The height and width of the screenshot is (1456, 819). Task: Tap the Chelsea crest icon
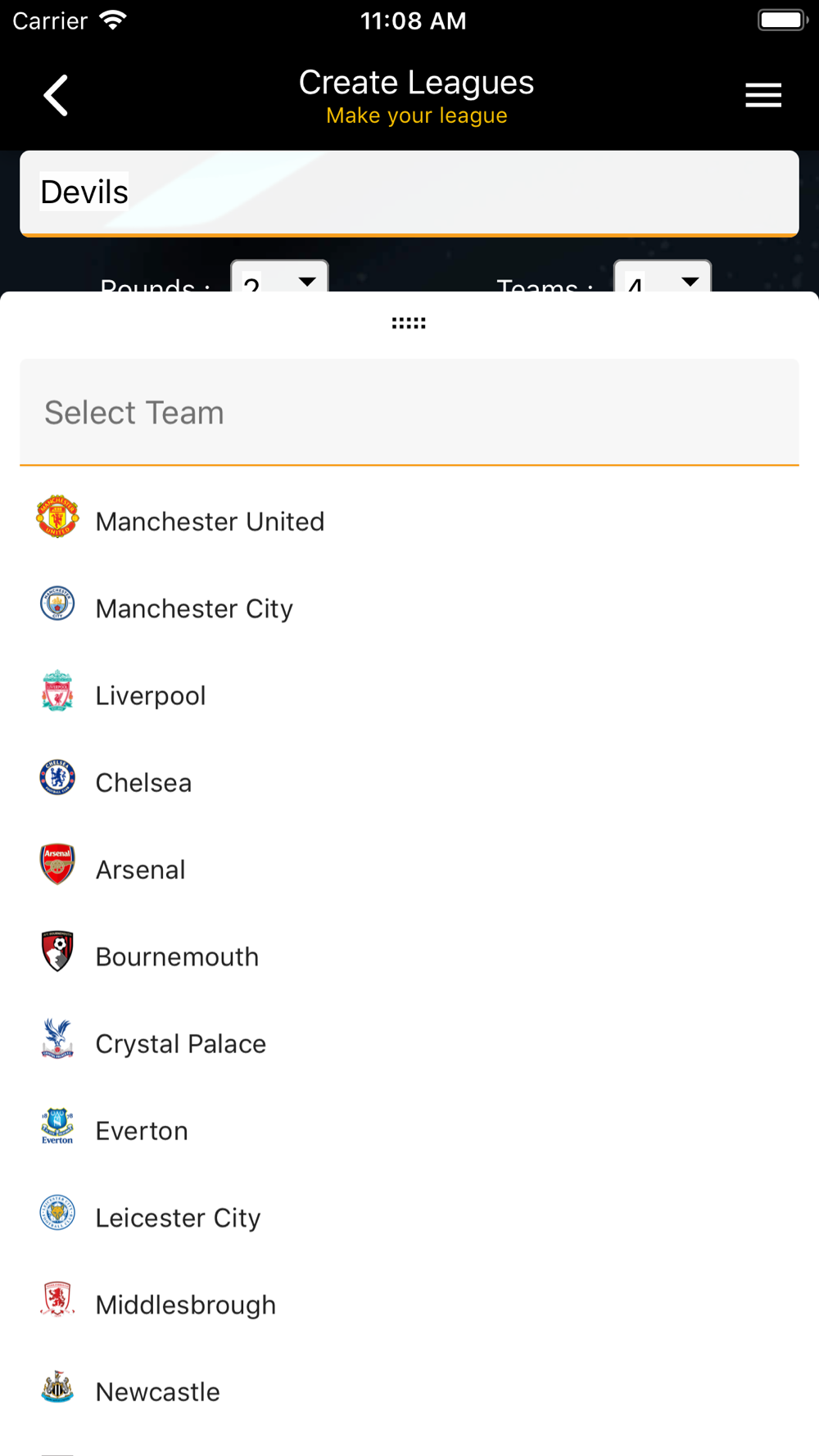(x=57, y=778)
